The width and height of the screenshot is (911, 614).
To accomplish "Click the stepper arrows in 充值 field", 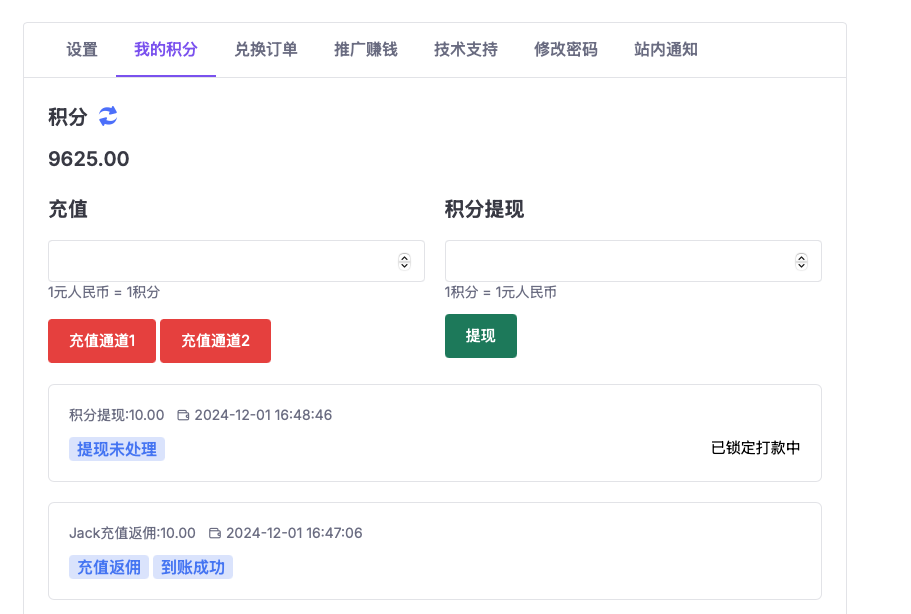I will coord(404,261).
